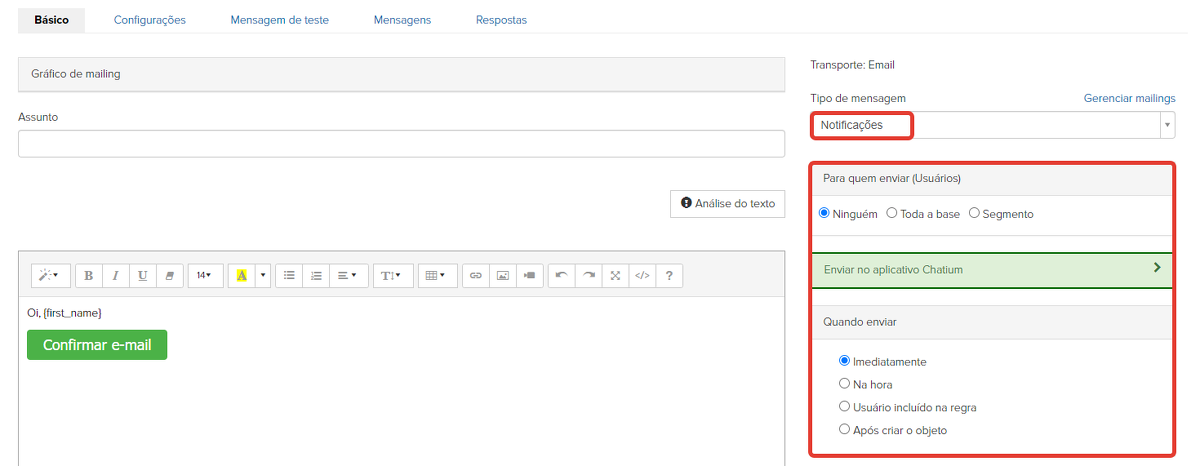Click the underline formatting icon

(143, 275)
